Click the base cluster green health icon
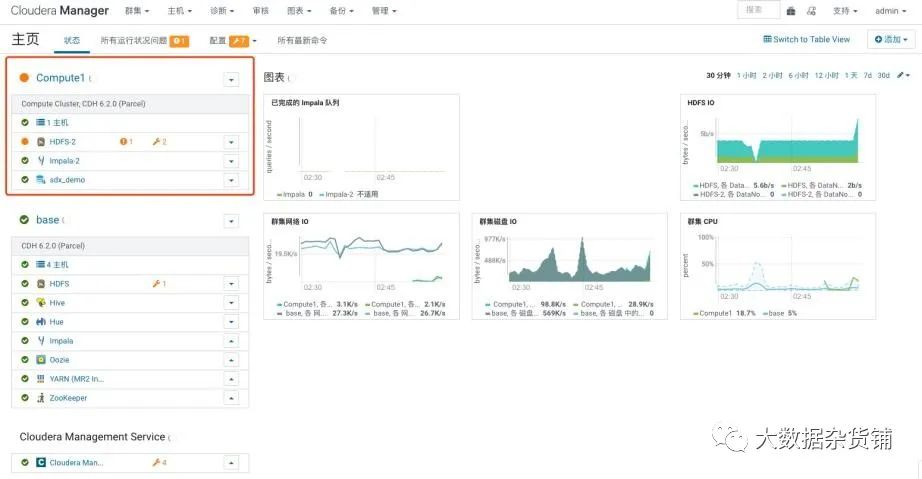 click(24, 220)
